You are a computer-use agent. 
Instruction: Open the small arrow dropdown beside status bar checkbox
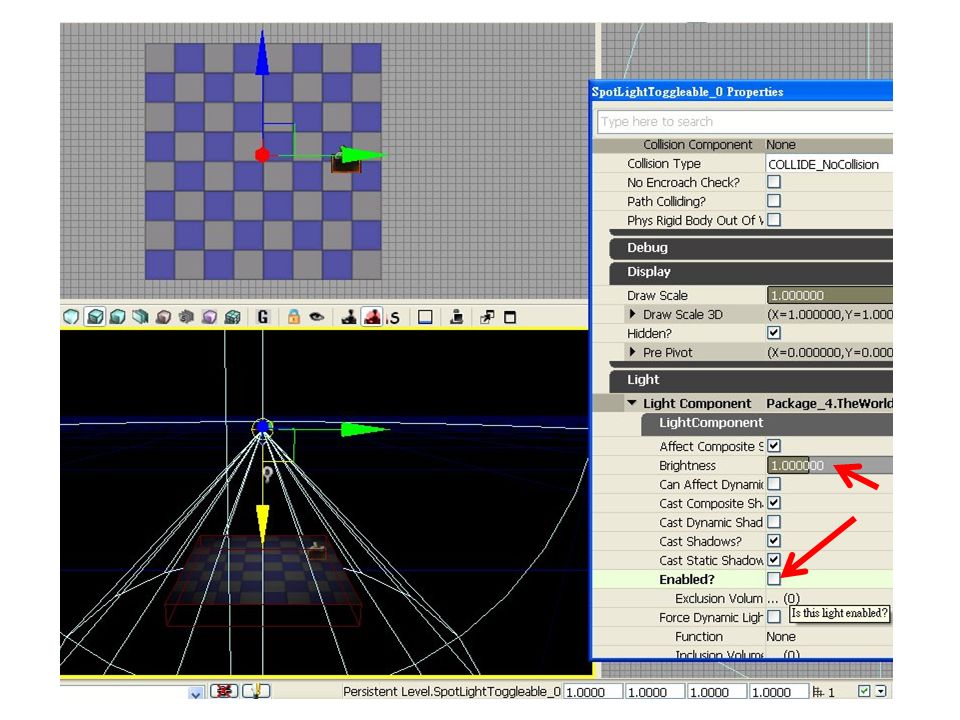click(881, 691)
